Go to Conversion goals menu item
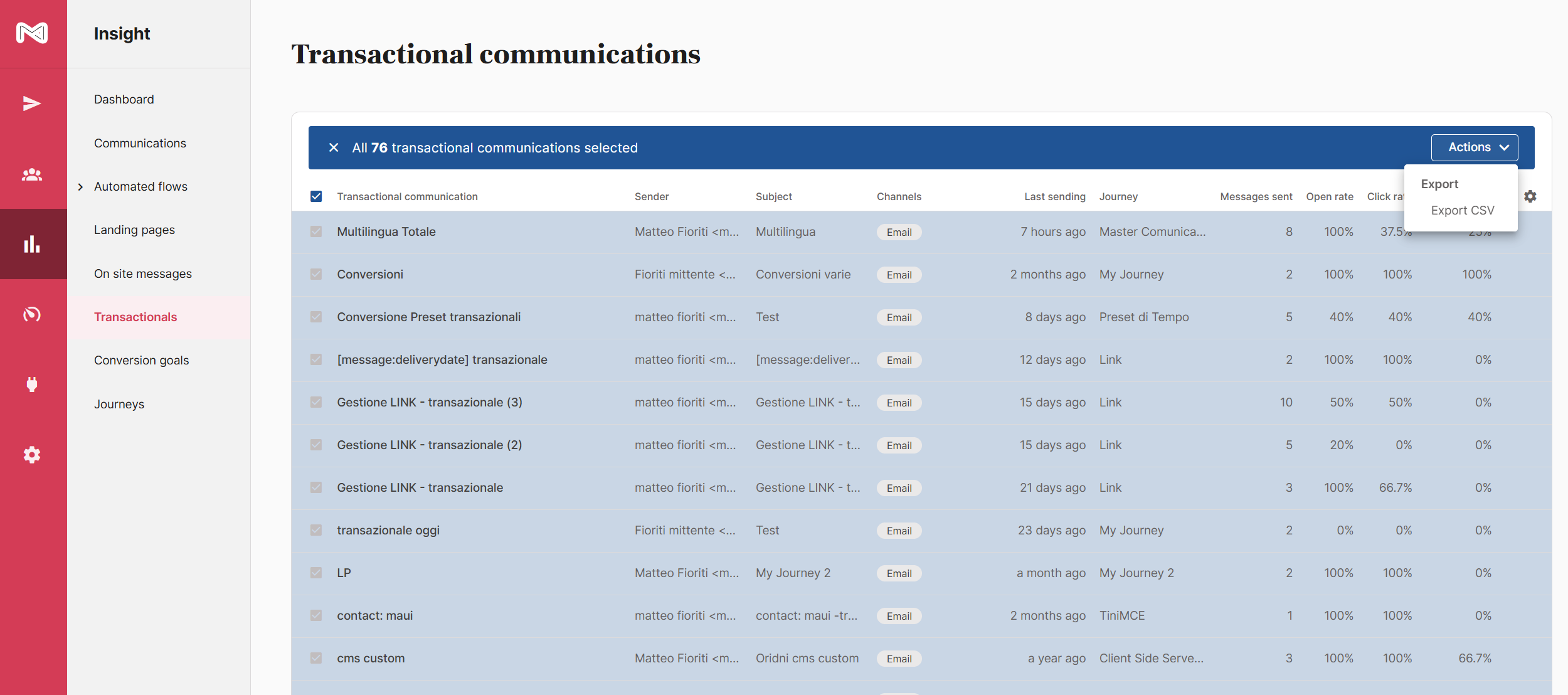Image resolution: width=1568 pixels, height=695 pixels. click(x=141, y=361)
